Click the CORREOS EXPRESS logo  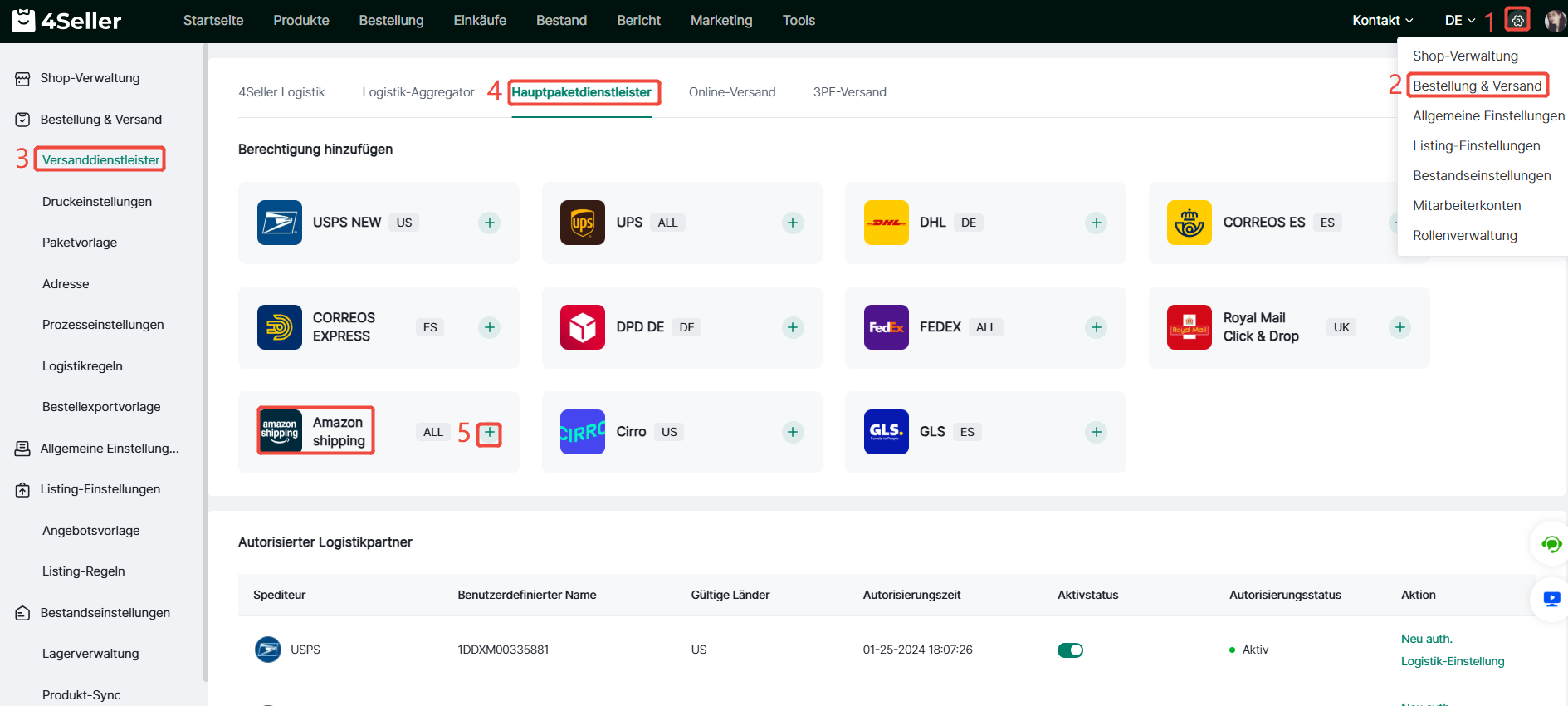click(x=280, y=327)
